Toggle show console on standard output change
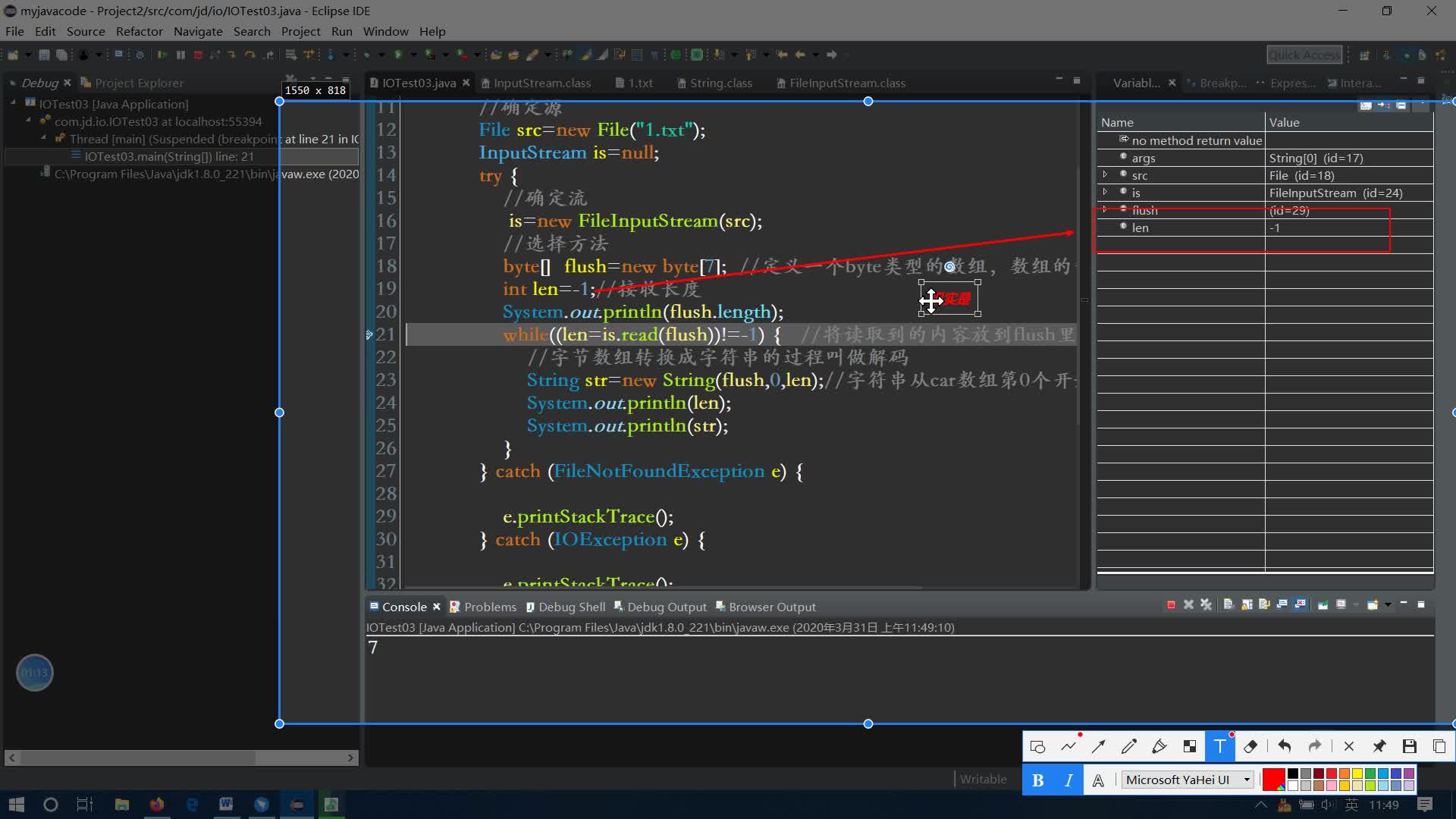This screenshot has width=1456, height=819. [x=1282, y=605]
